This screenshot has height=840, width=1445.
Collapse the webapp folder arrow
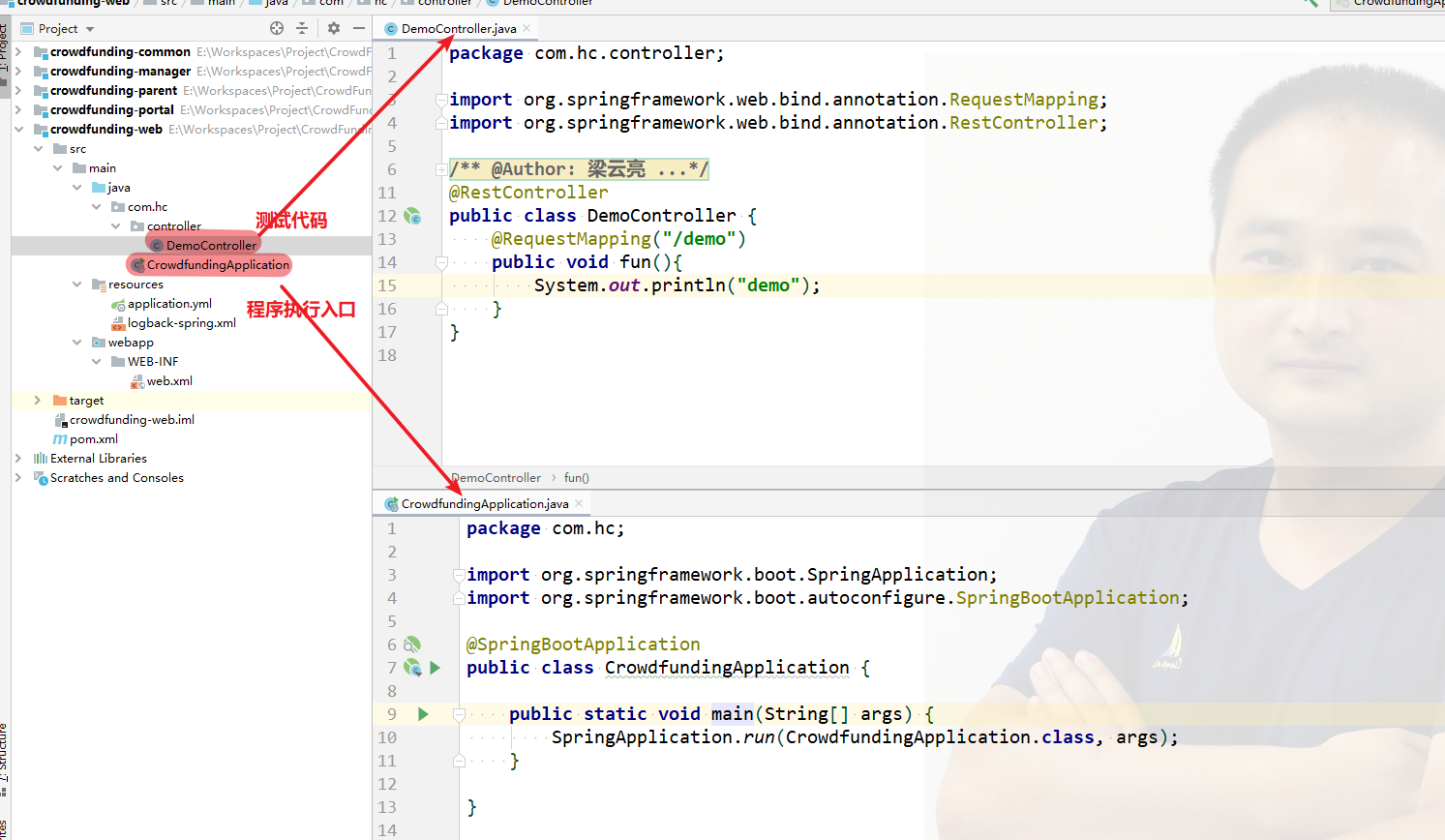coord(76,342)
